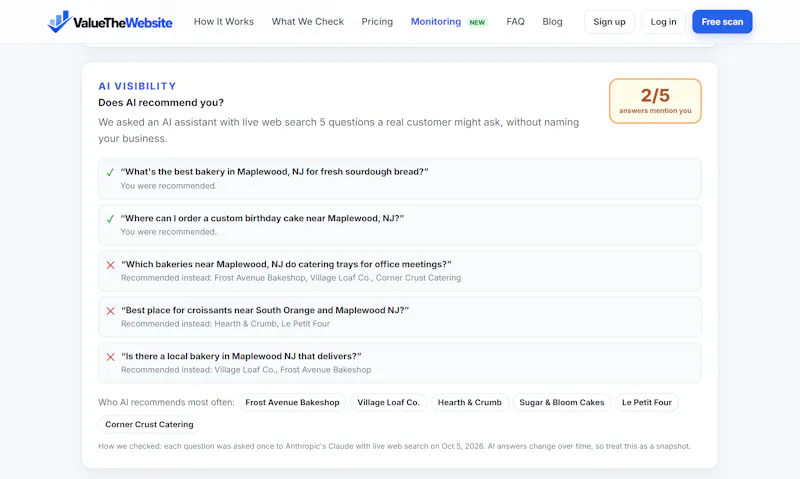Click the 'We asked an AI assistant' description paragraph
Viewport: 800px width, 479px height.
339,130
